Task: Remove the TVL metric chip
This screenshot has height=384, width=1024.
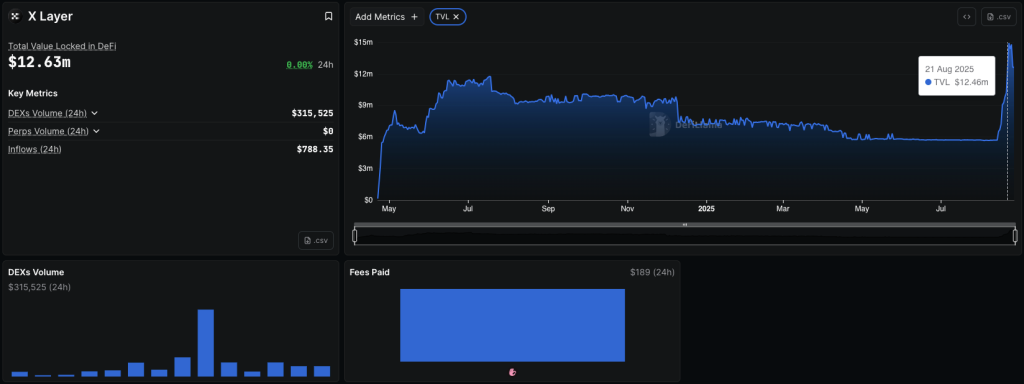Action: 456,17
